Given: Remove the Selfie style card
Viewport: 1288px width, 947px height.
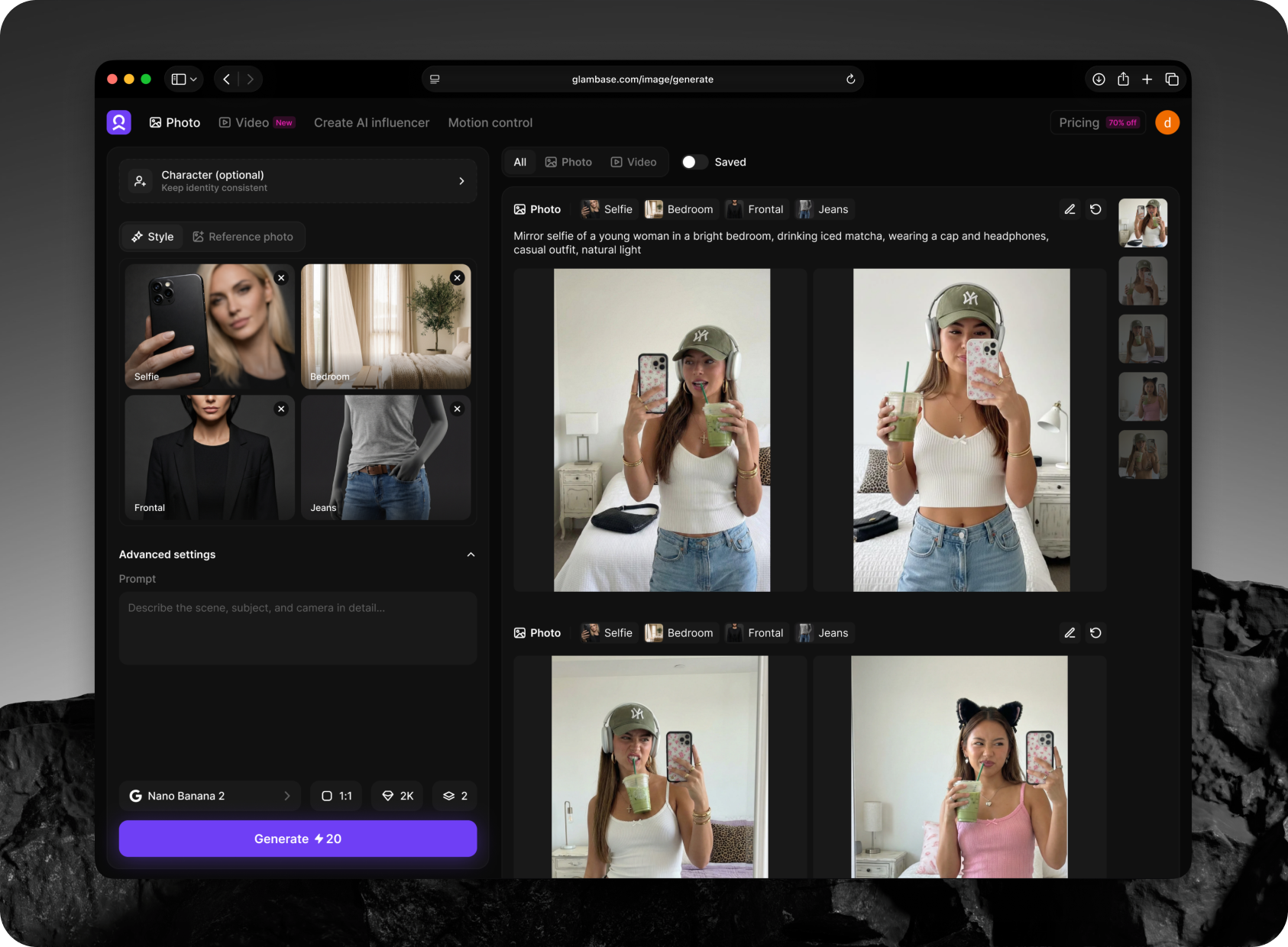Looking at the screenshot, I should (x=281, y=278).
